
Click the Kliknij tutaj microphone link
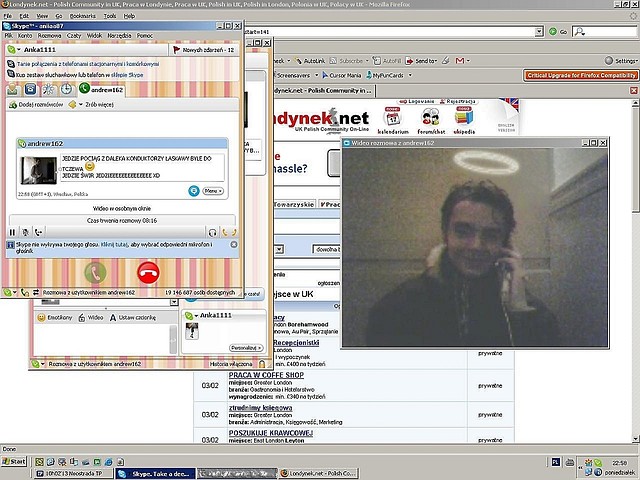click(114, 244)
